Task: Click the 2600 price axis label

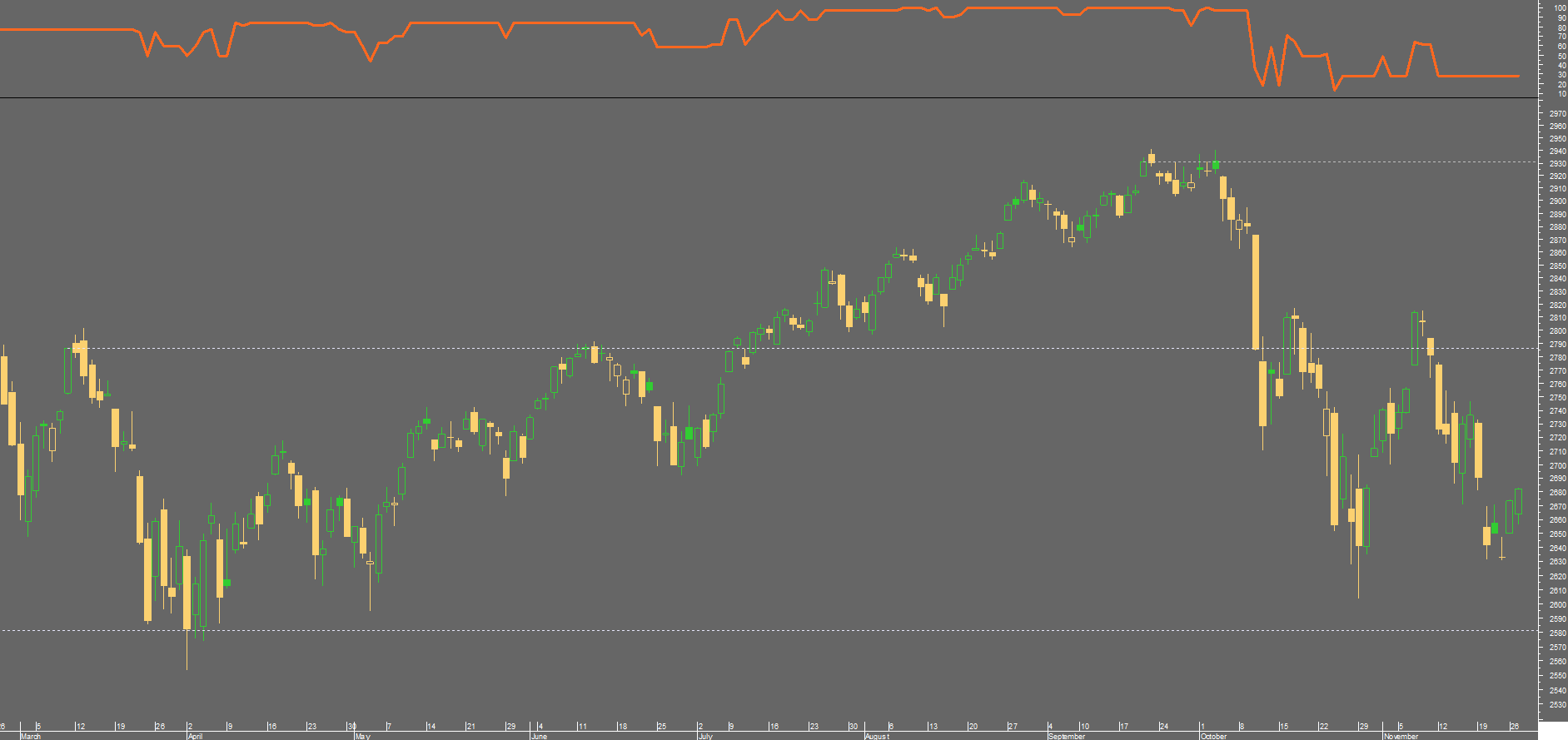Action: click(x=1557, y=605)
